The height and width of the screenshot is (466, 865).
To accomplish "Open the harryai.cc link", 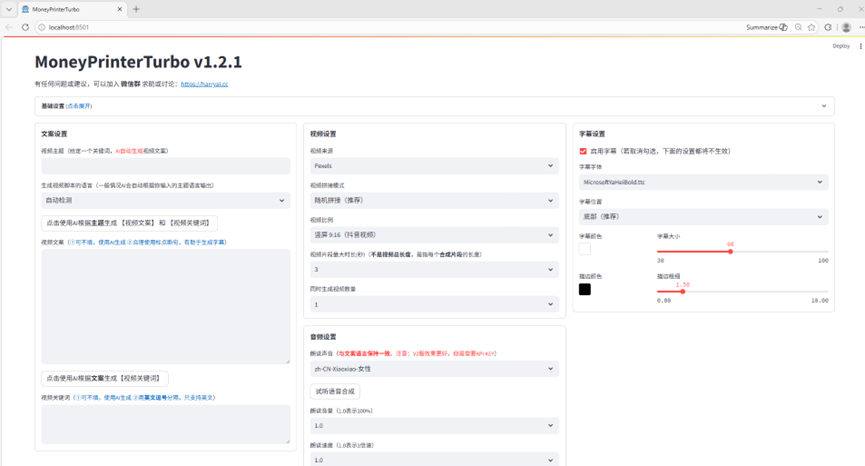I will point(204,84).
